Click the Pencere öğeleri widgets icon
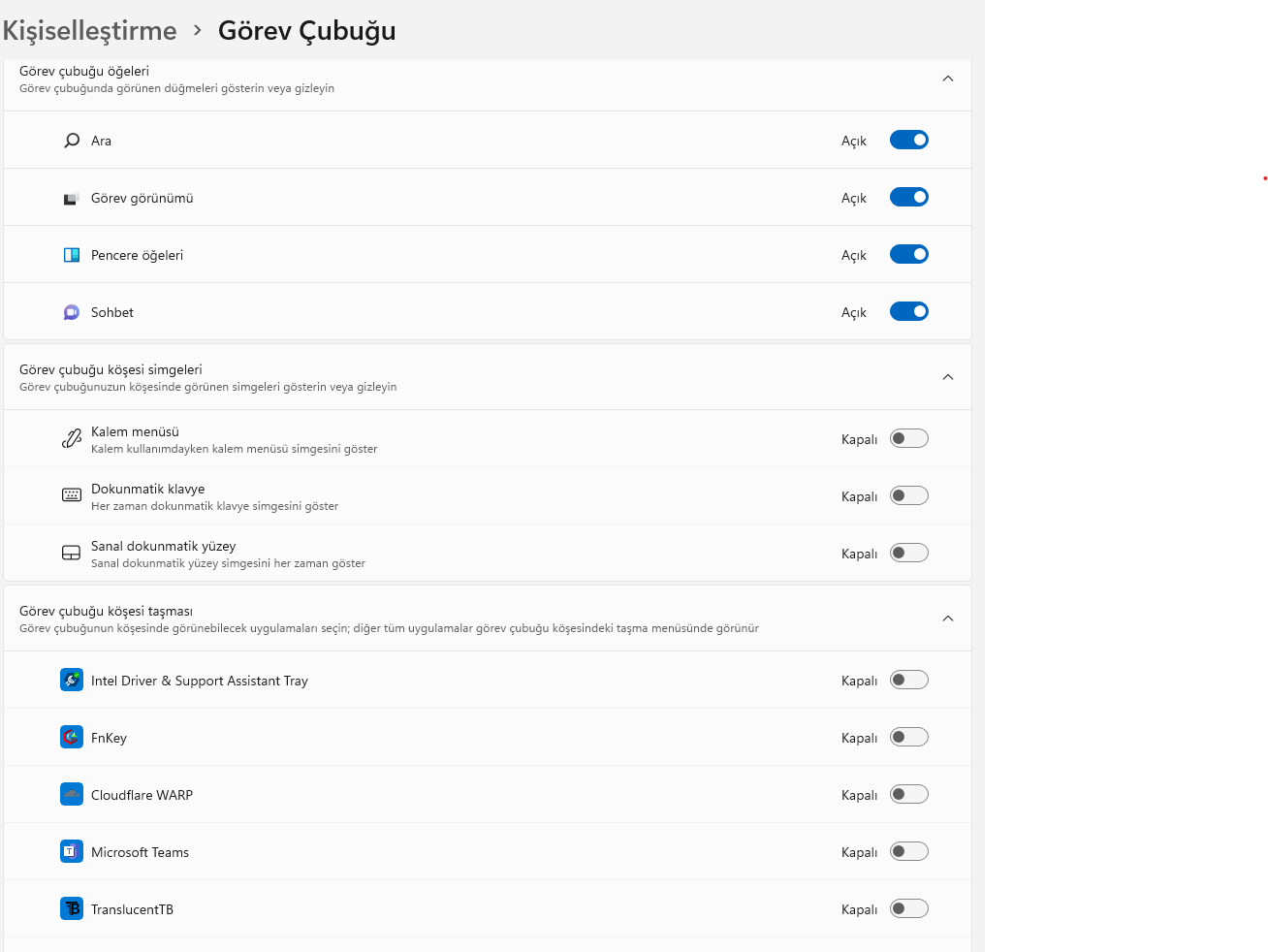The width and height of the screenshot is (1268, 952). [x=72, y=255]
